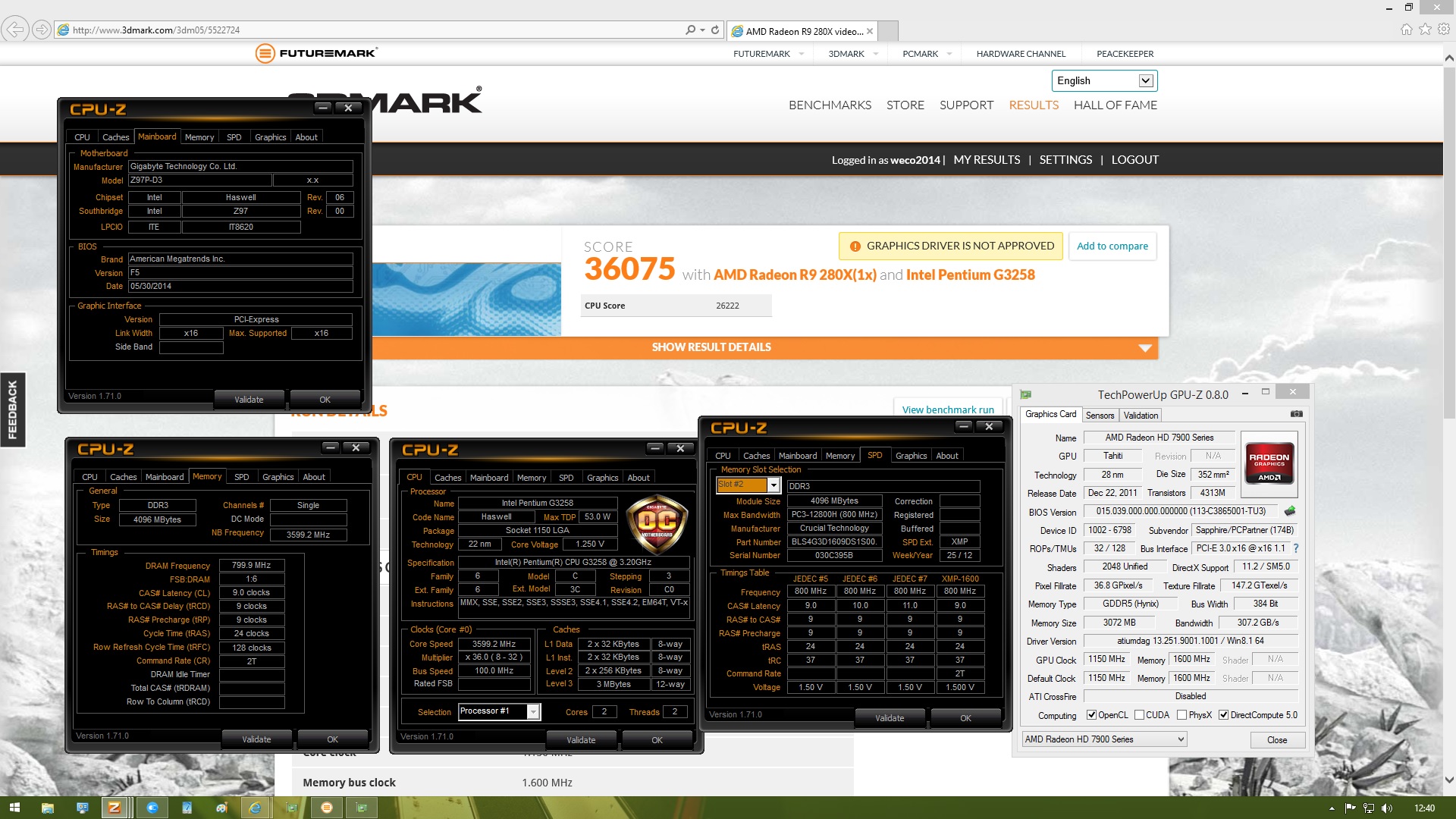Toggle the PhysX checkbox in GPU-Z
This screenshot has width=1456, height=819.
(x=1181, y=715)
